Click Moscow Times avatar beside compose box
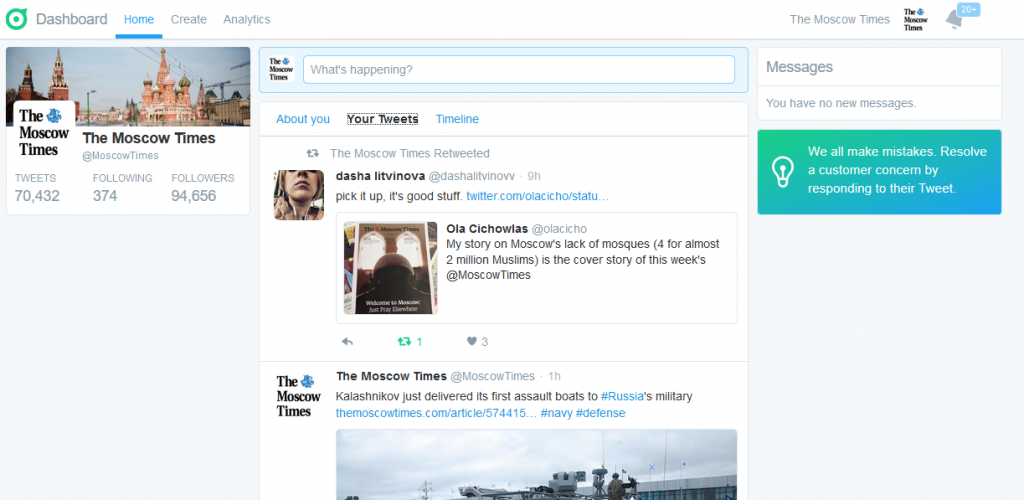 281,69
